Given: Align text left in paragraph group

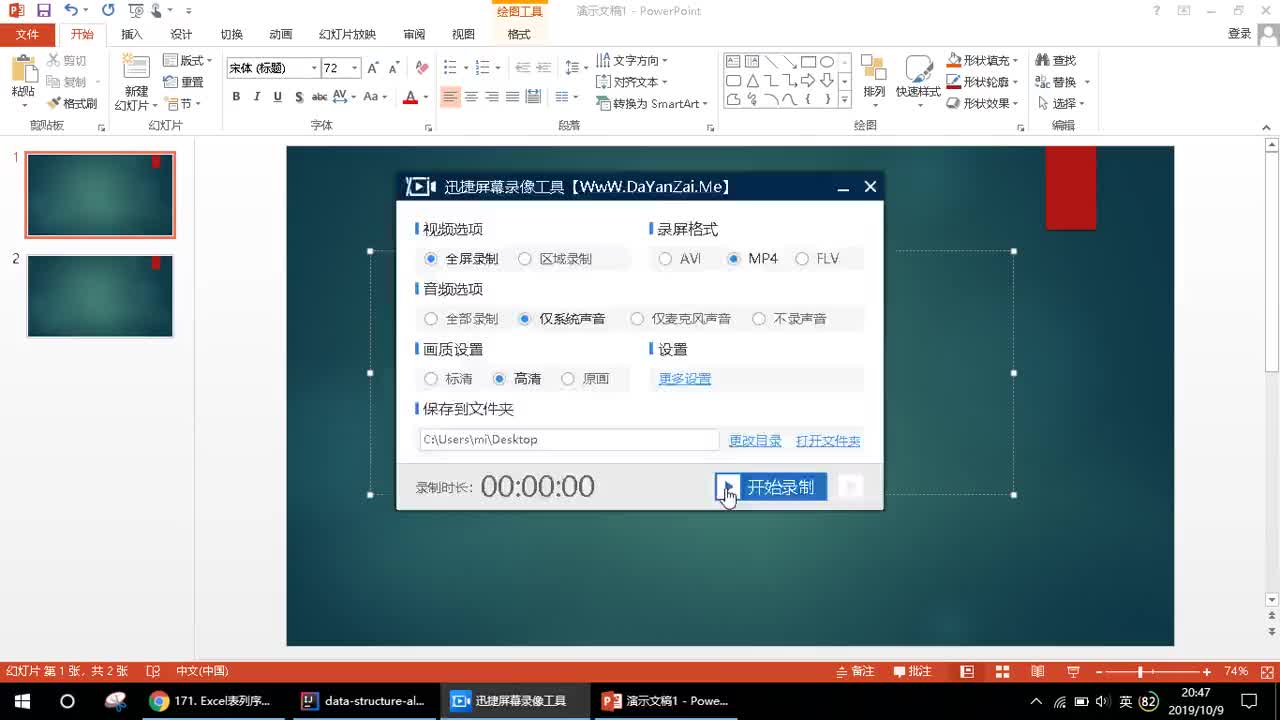Looking at the screenshot, I should point(450,97).
